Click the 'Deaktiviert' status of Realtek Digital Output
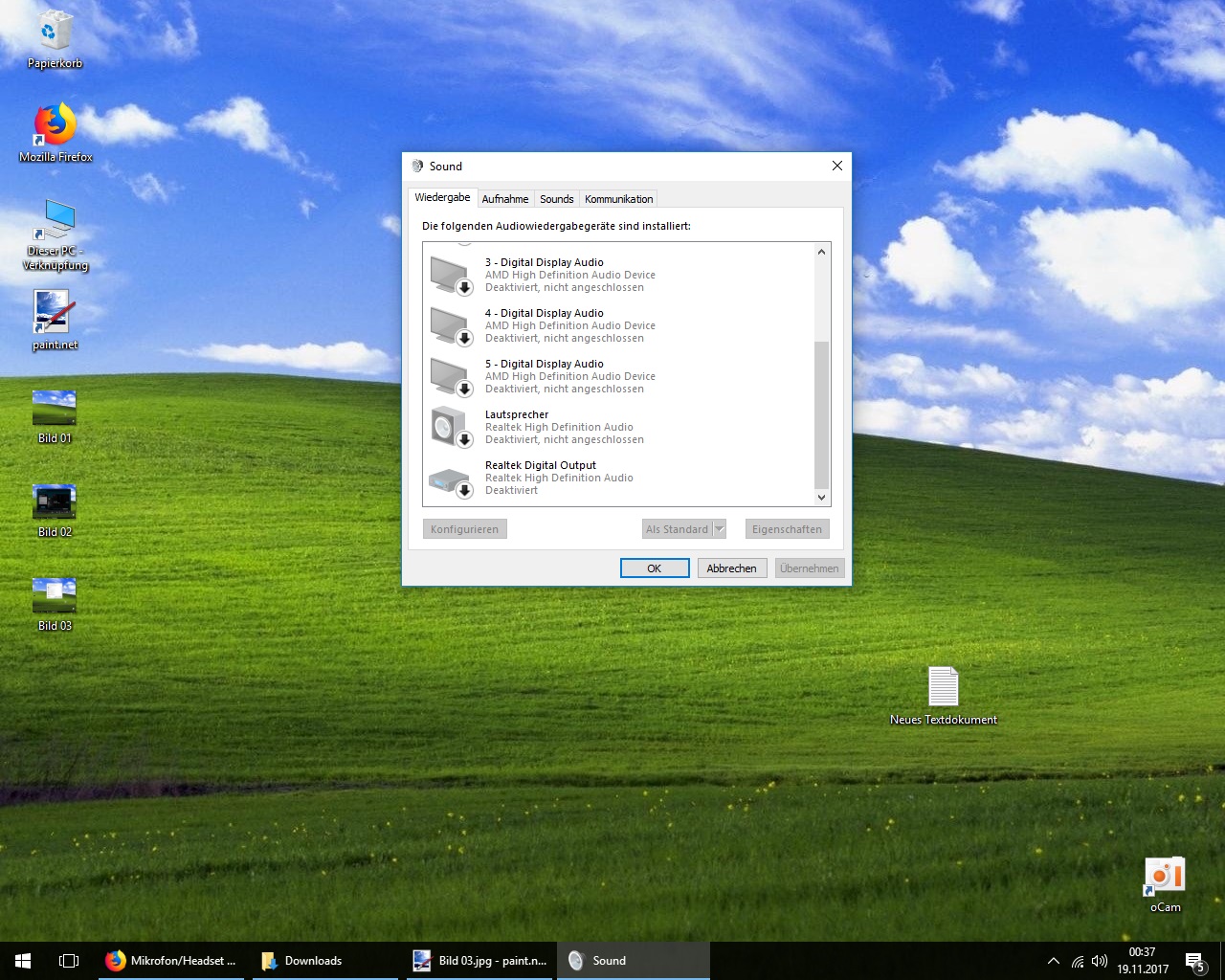 [512, 490]
